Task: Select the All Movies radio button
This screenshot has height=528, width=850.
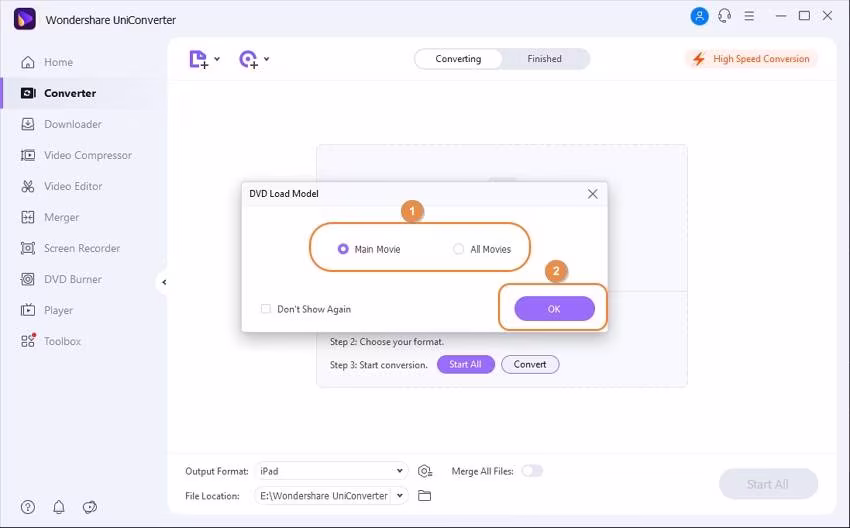Action: tap(459, 249)
